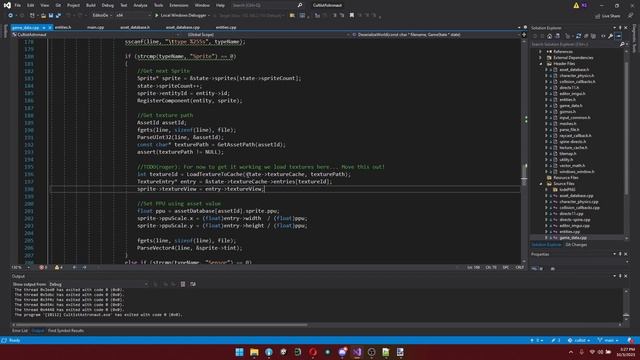Clear all text in Output panel icon
Viewport: 640px width, 360px height.
[183, 284]
